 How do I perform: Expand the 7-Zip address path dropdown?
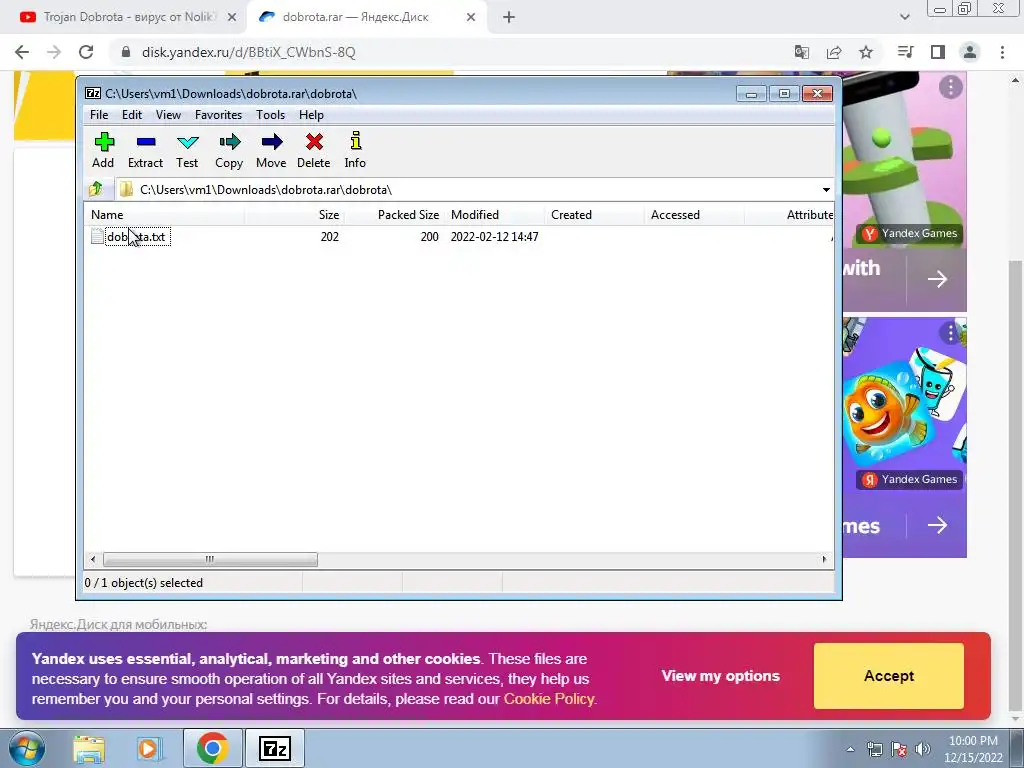(x=826, y=190)
